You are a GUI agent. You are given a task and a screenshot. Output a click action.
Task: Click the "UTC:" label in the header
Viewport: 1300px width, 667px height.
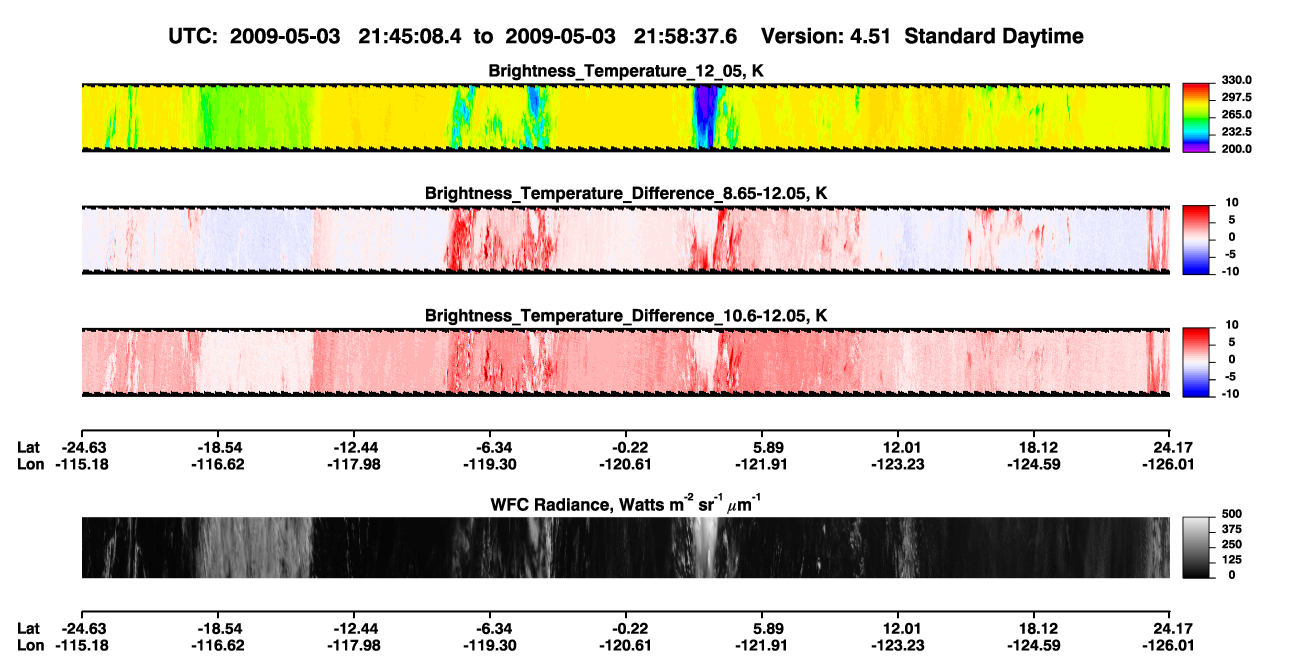[196, 37]
